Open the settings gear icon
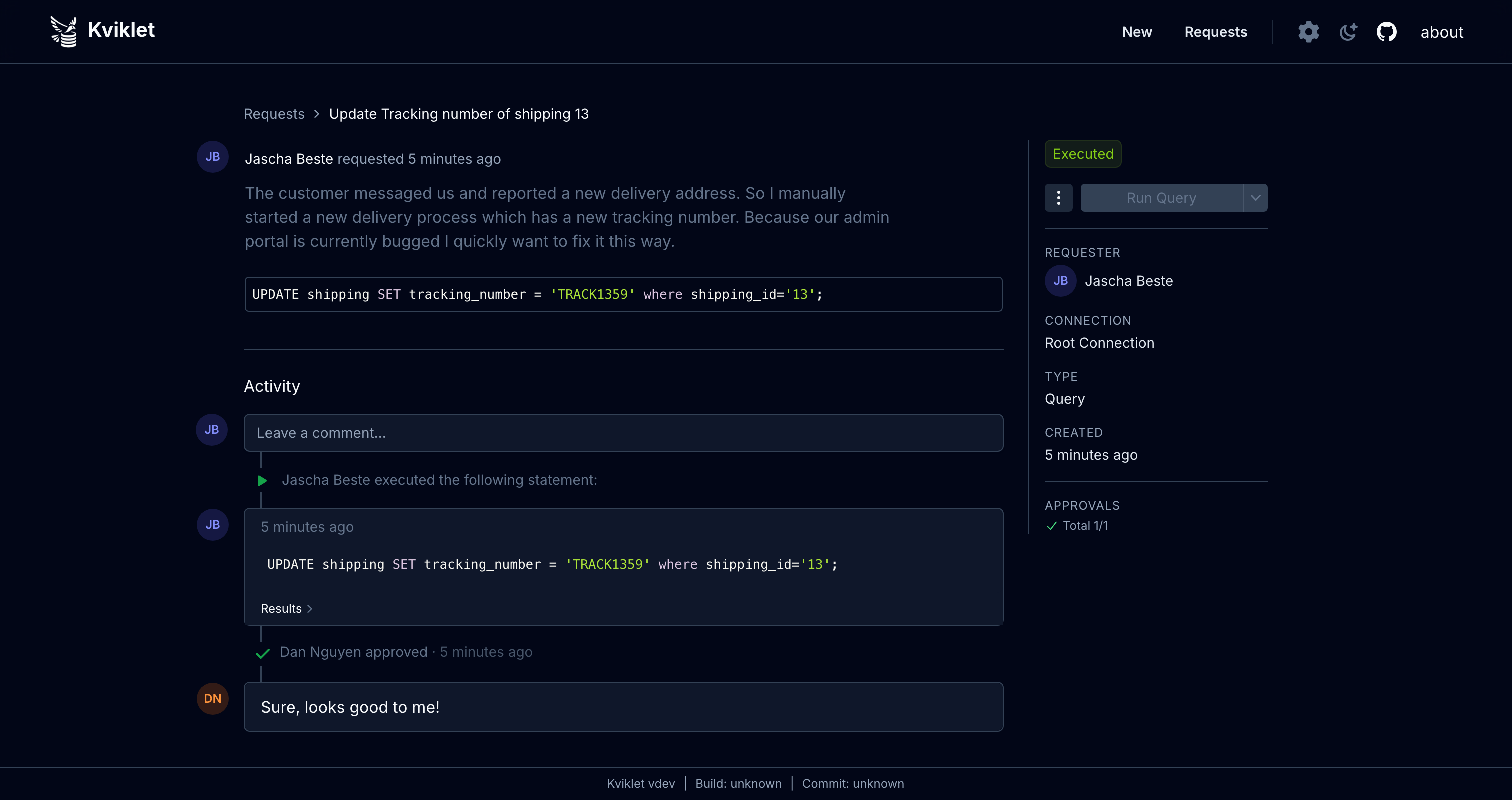The image size is (1512, 800). pyautogui.click(x=1308, y=31)
